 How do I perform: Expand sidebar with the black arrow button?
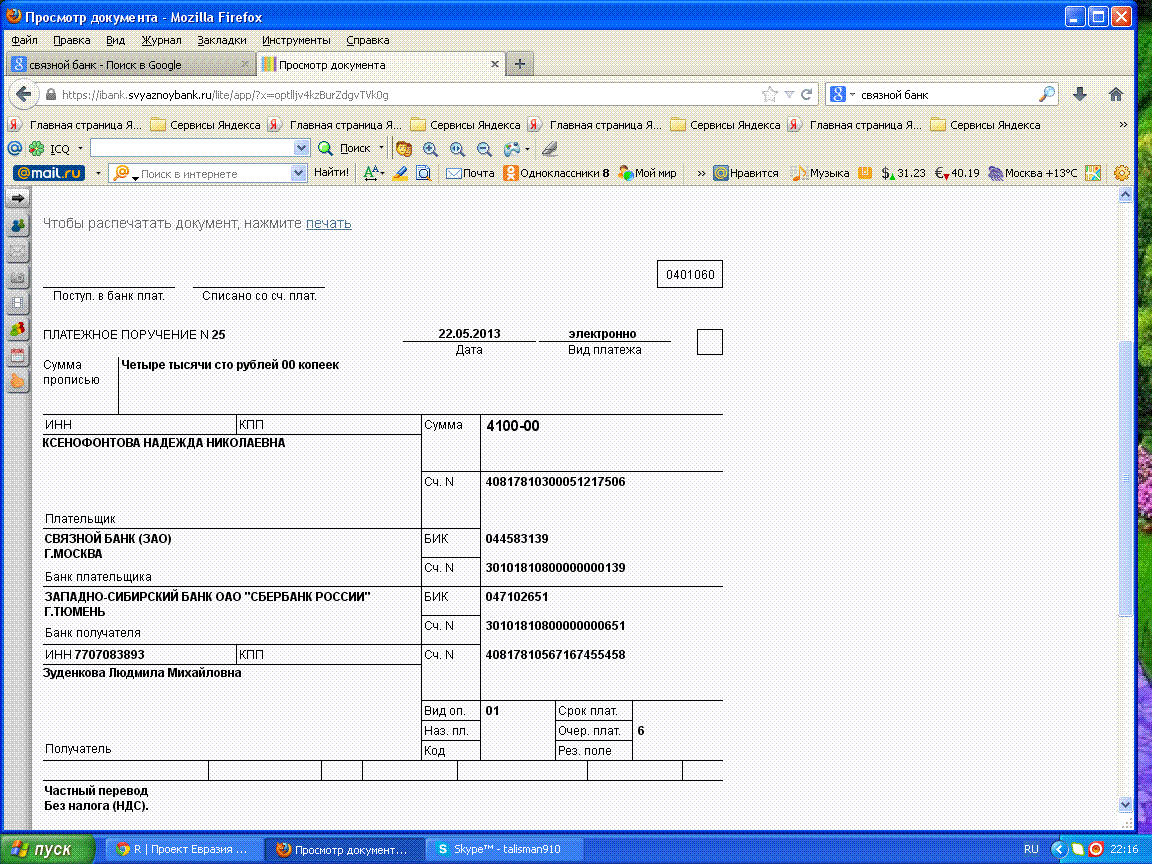click(x=18, y=198)
